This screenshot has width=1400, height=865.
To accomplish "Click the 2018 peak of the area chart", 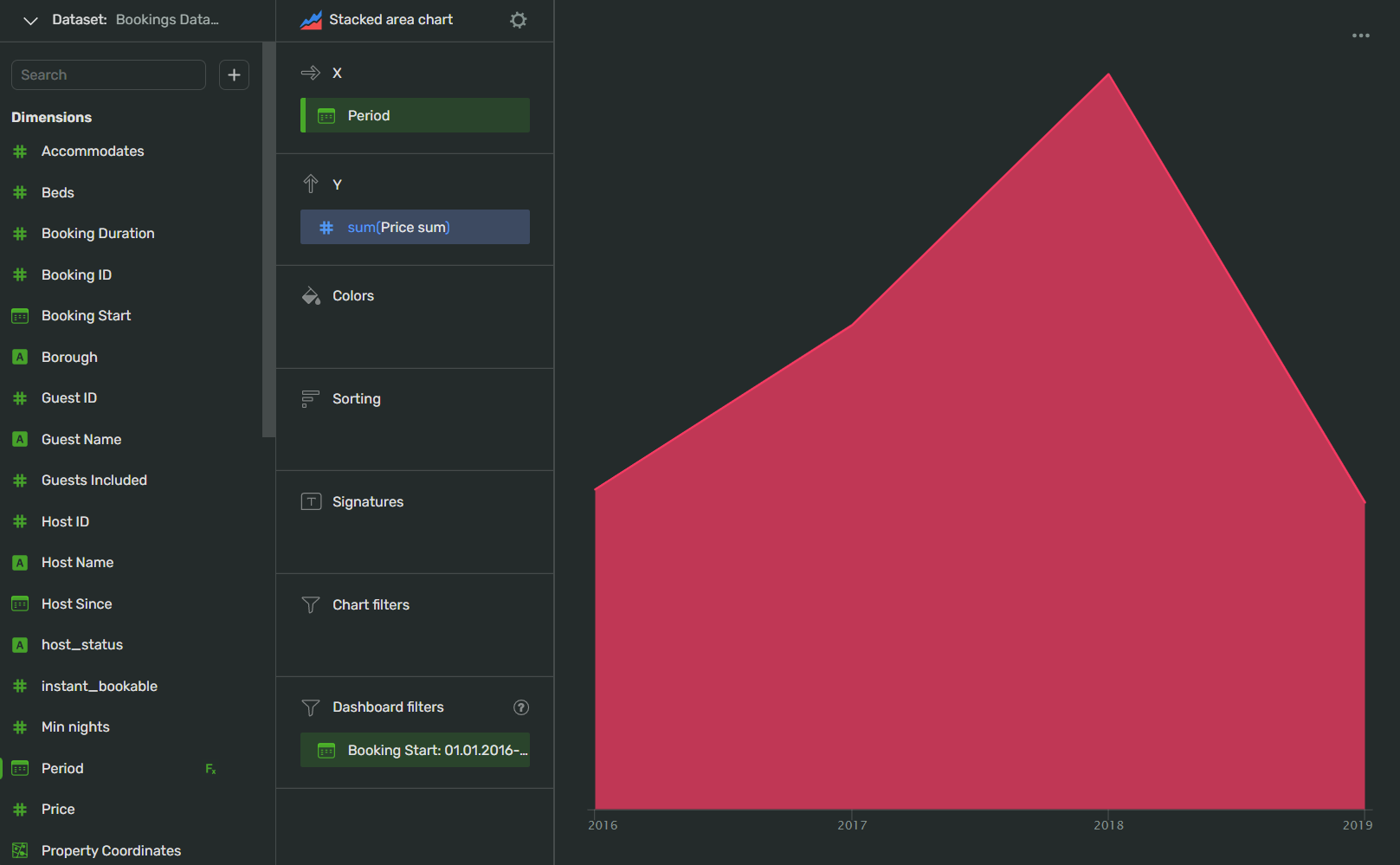I will [1108, 74].
